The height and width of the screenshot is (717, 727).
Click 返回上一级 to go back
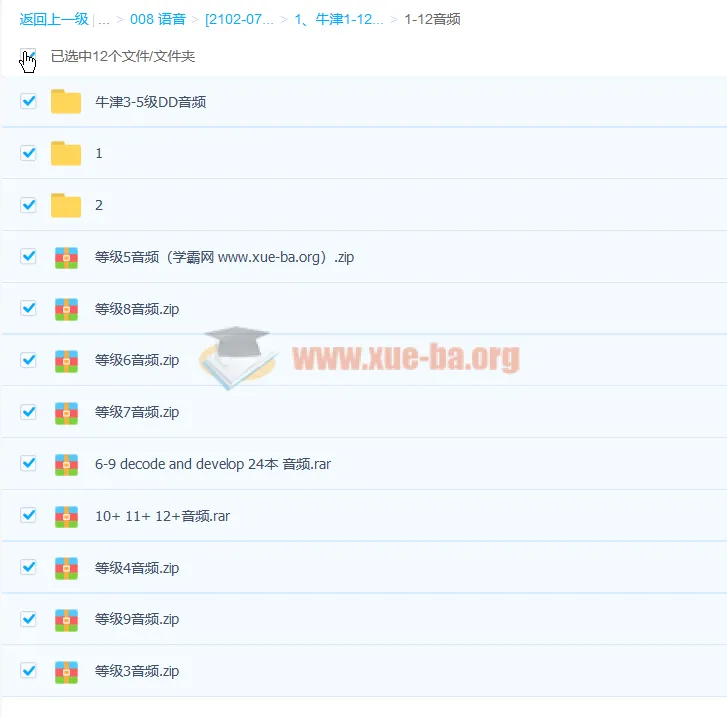pos(54,19)
